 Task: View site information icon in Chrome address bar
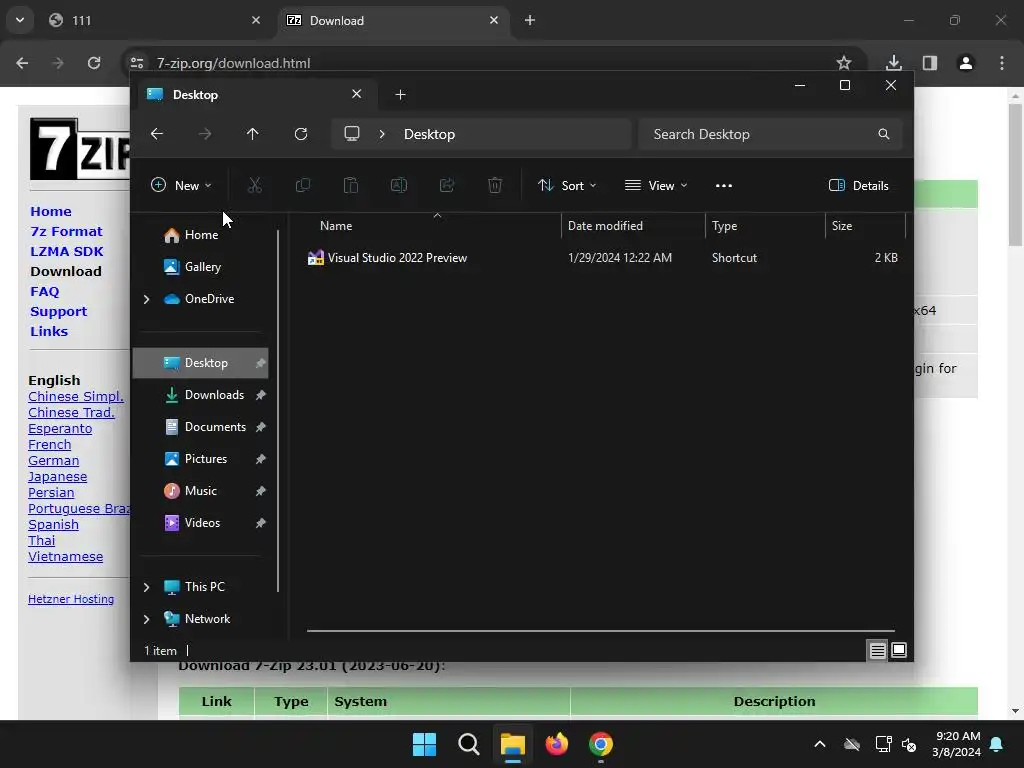click(136, 63)
